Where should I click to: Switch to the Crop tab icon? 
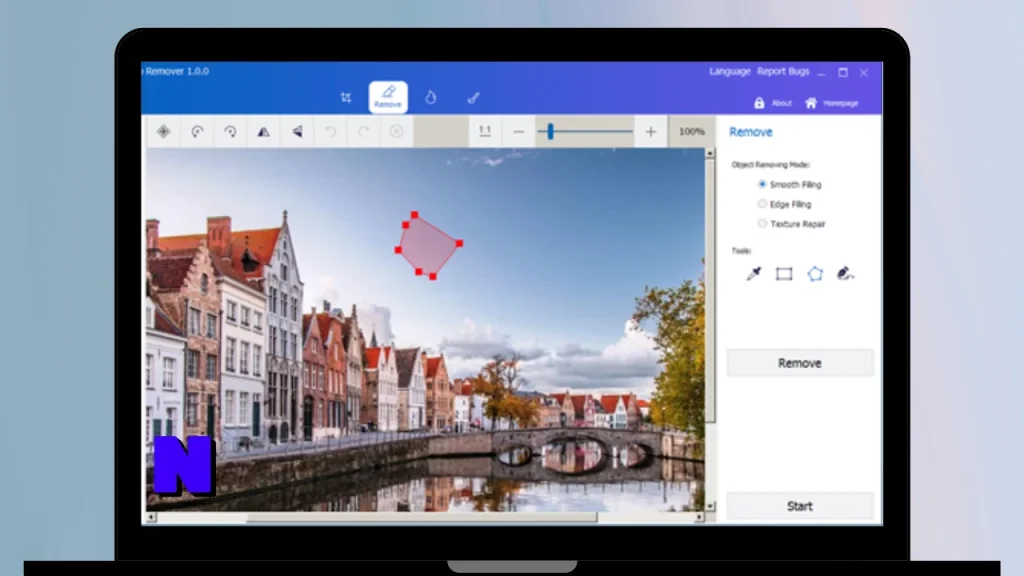click(x=345, y=98)
